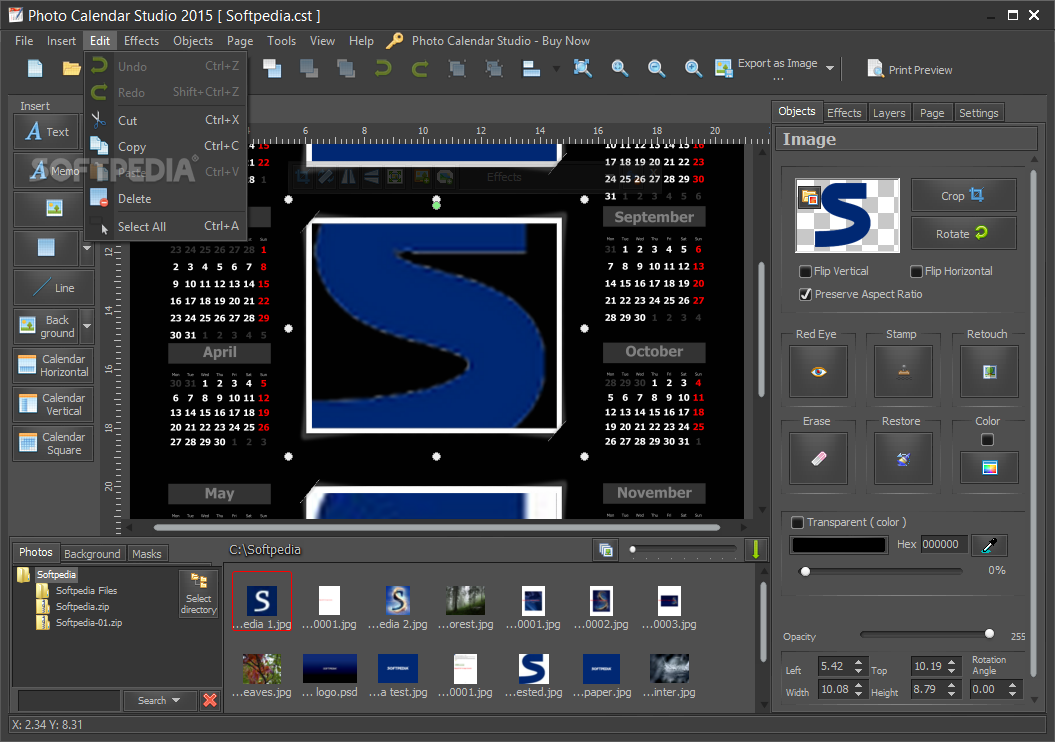The width and height of the screenshot is (1055, 742).
Task: Click the thumbnail view icon beside the size slider
Action: [606, 550]
